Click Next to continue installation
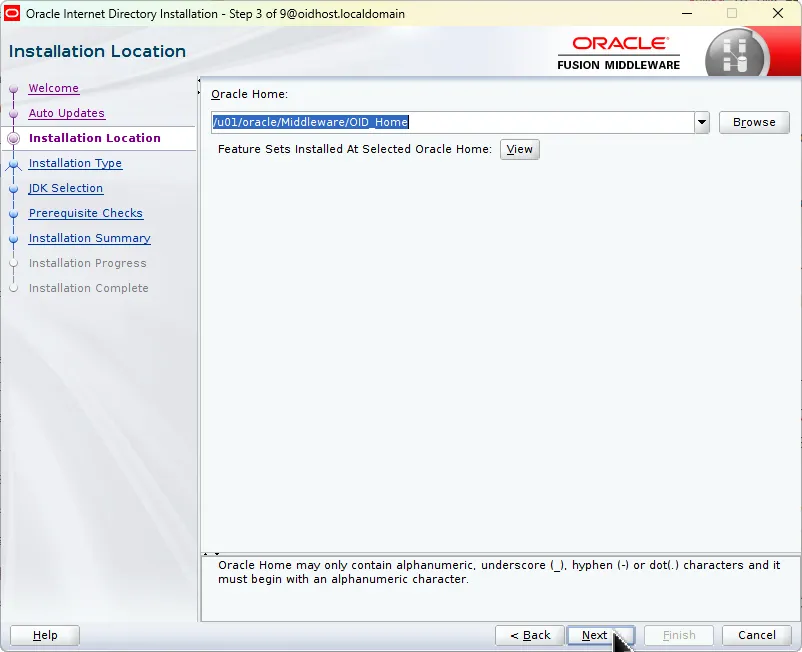The image size is (802, 652). pos(601,635)
